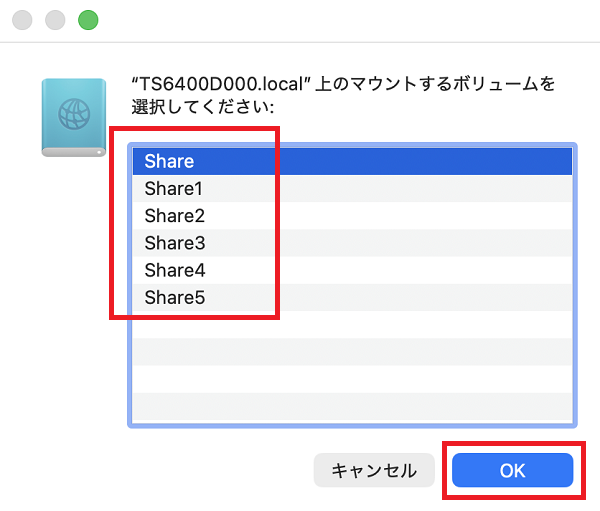Choose Share2 from the volume list
This screenshot has height=511, width=600.
tap(350, 216)
